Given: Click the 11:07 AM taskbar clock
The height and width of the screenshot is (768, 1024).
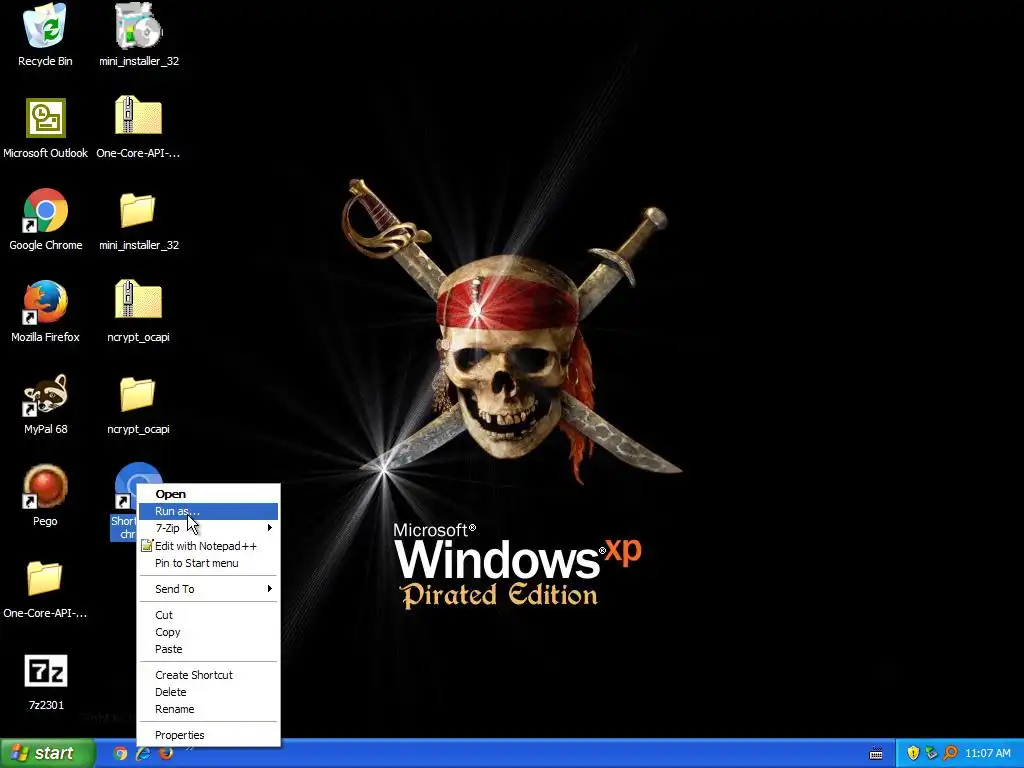Looking at the screenshot, I should coord(987,754).
